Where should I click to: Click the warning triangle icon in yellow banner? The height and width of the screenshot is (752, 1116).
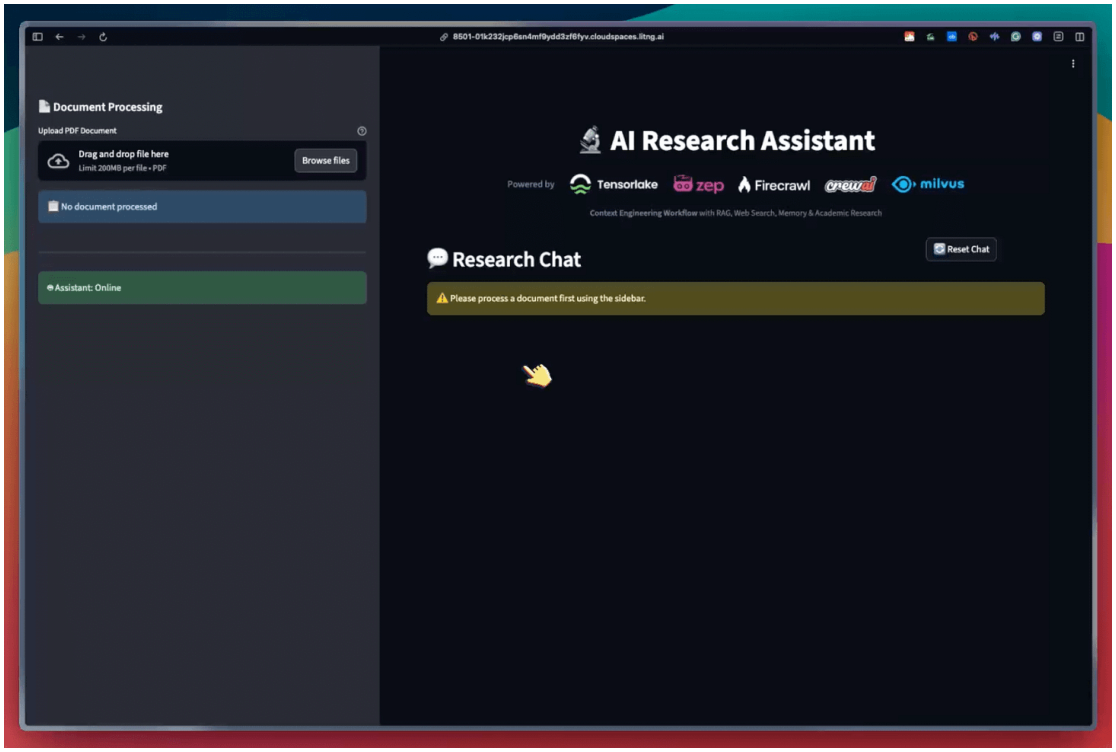[442, 299]
